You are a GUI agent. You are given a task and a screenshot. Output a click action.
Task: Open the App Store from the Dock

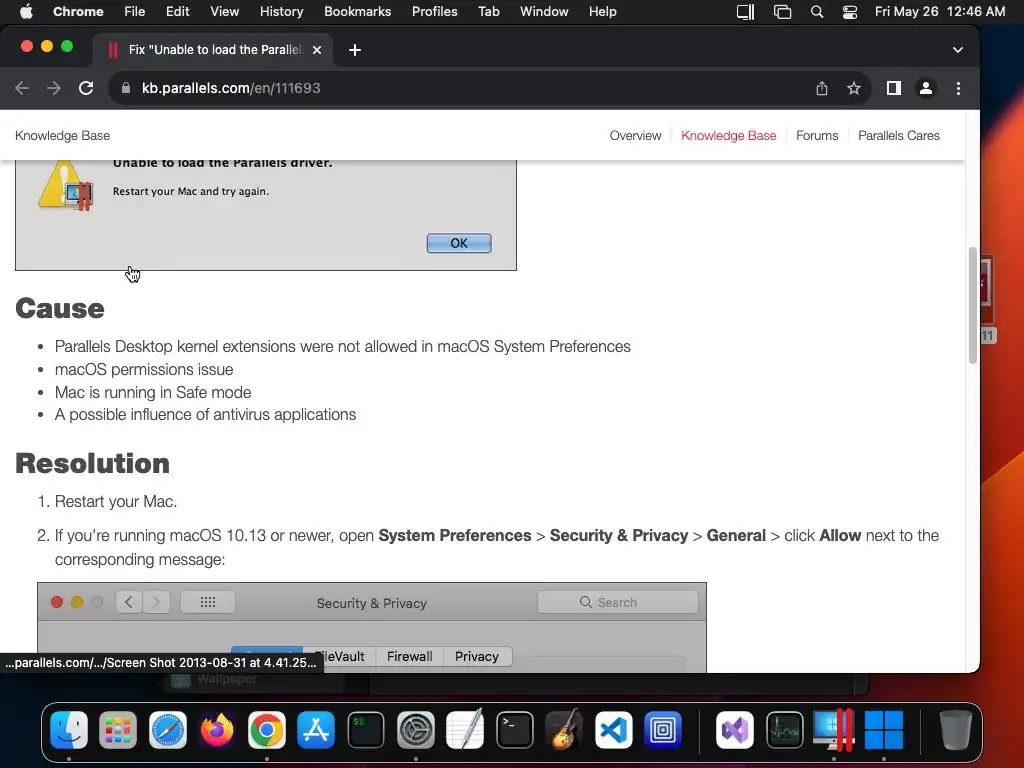316,729
